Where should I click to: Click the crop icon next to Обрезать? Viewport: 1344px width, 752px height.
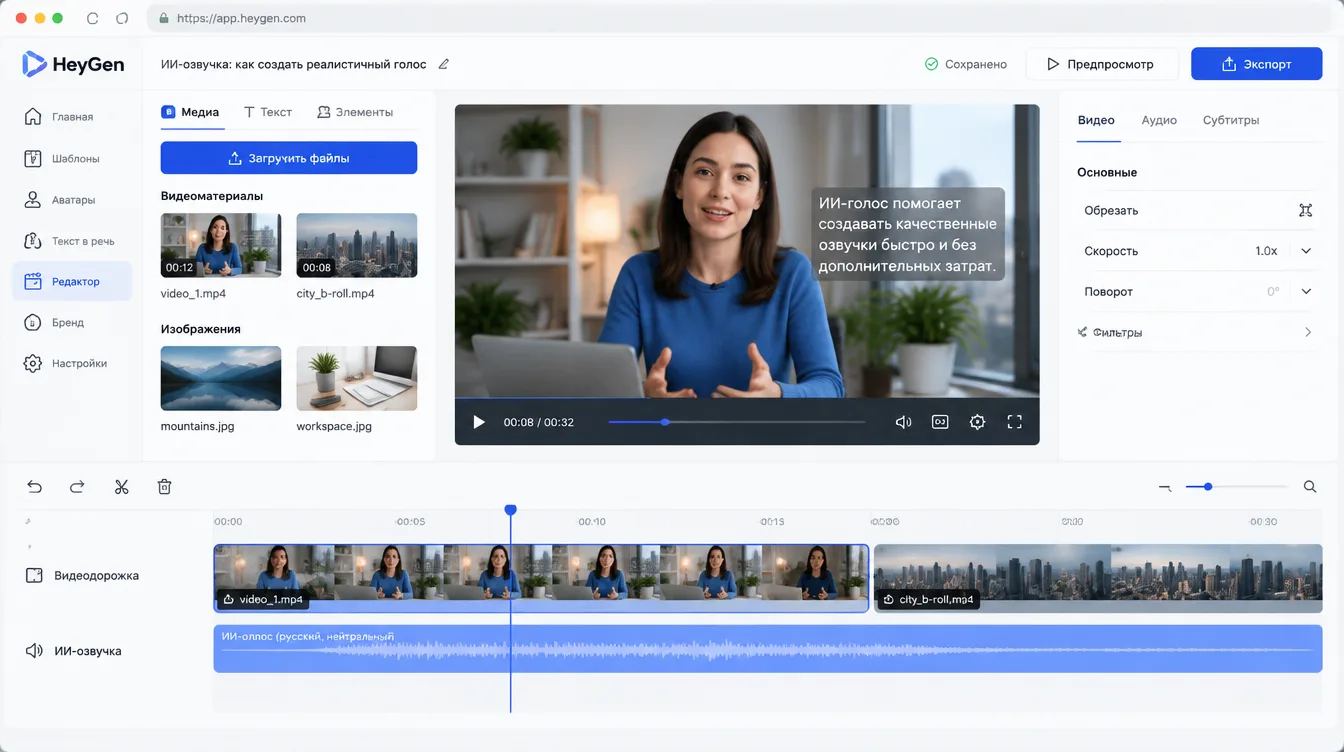click(1306, 210)
